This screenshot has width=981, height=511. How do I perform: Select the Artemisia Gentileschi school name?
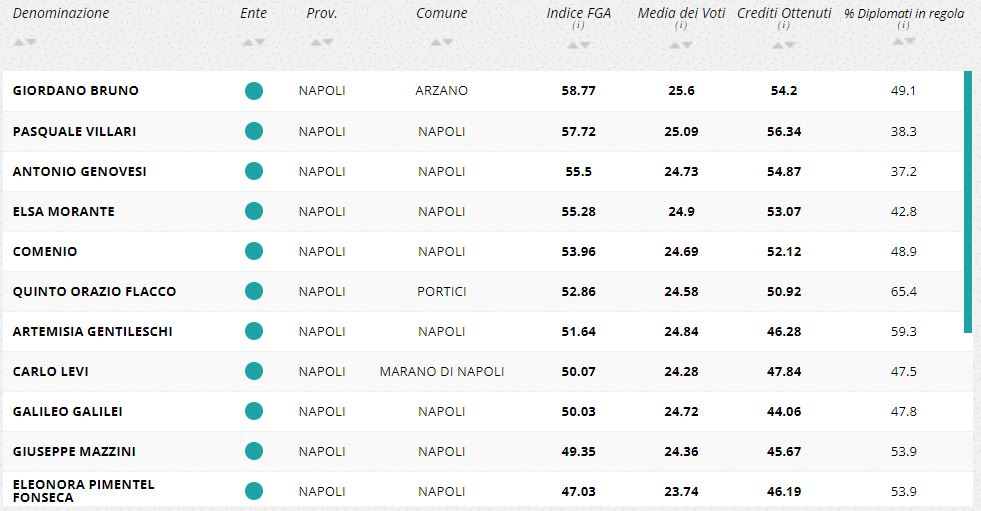(x=92, y=331)
